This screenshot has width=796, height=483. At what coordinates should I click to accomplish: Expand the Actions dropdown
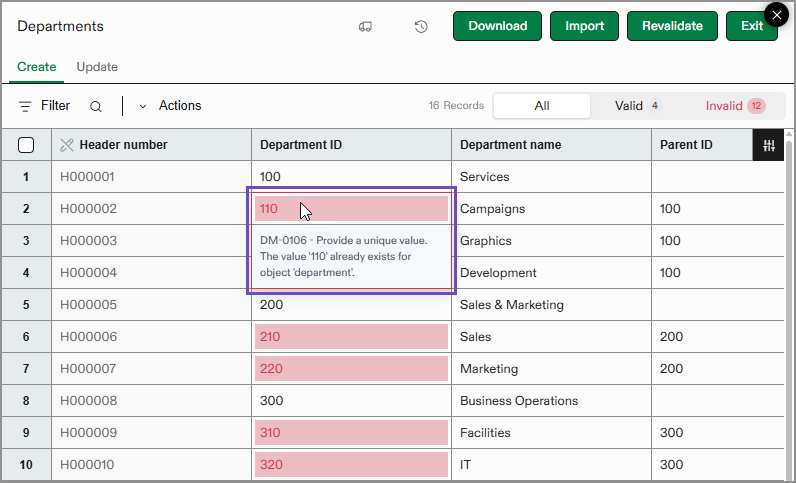pyautogui.click(x=170, y=106)
